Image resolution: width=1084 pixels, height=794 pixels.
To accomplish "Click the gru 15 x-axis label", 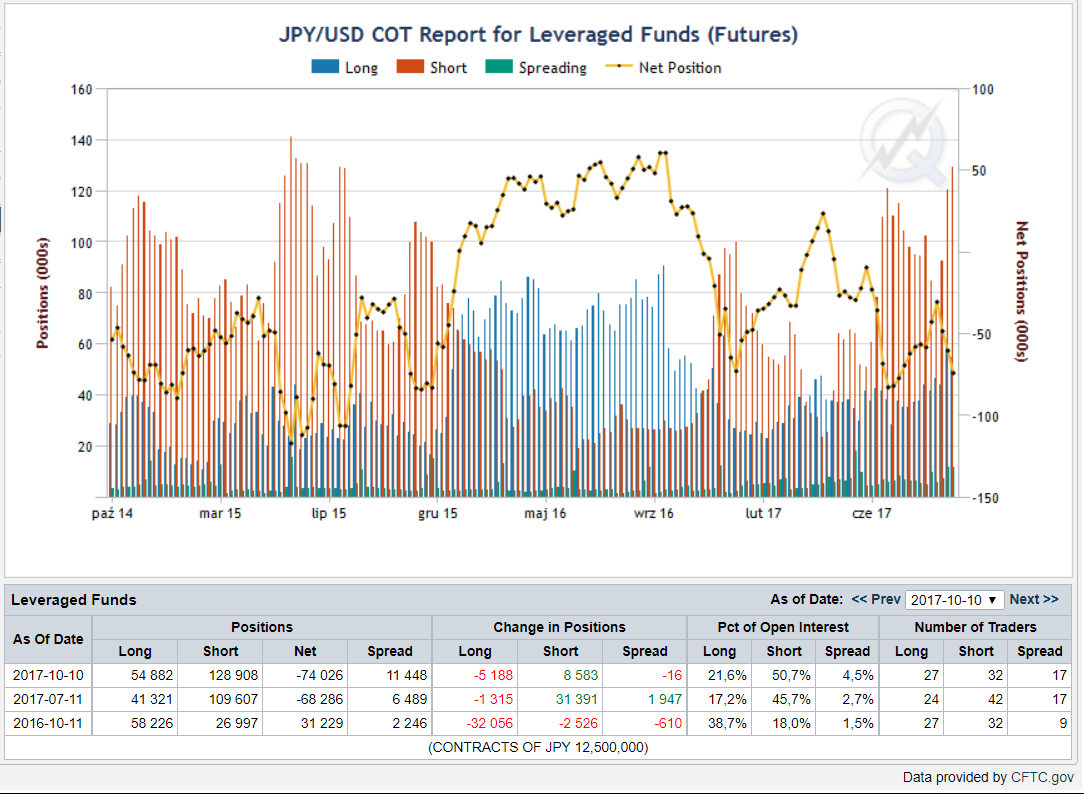I will [x=438, y=513].
